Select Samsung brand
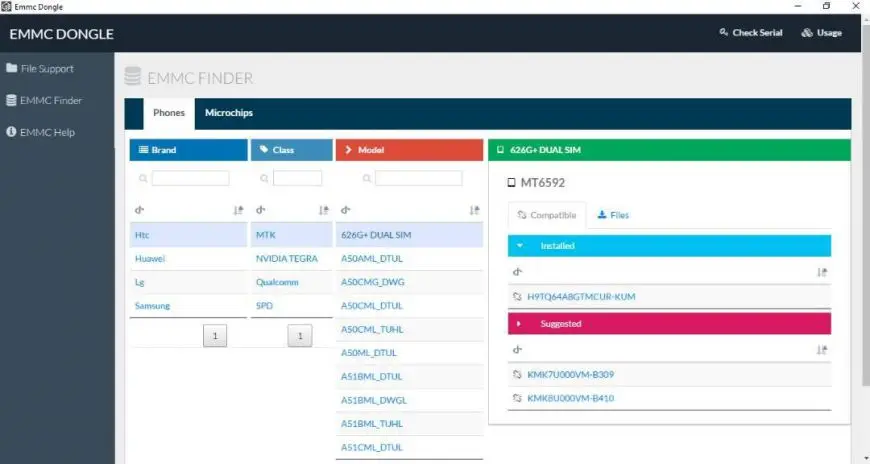The image size is (870, 464). [x=188, y=306]
